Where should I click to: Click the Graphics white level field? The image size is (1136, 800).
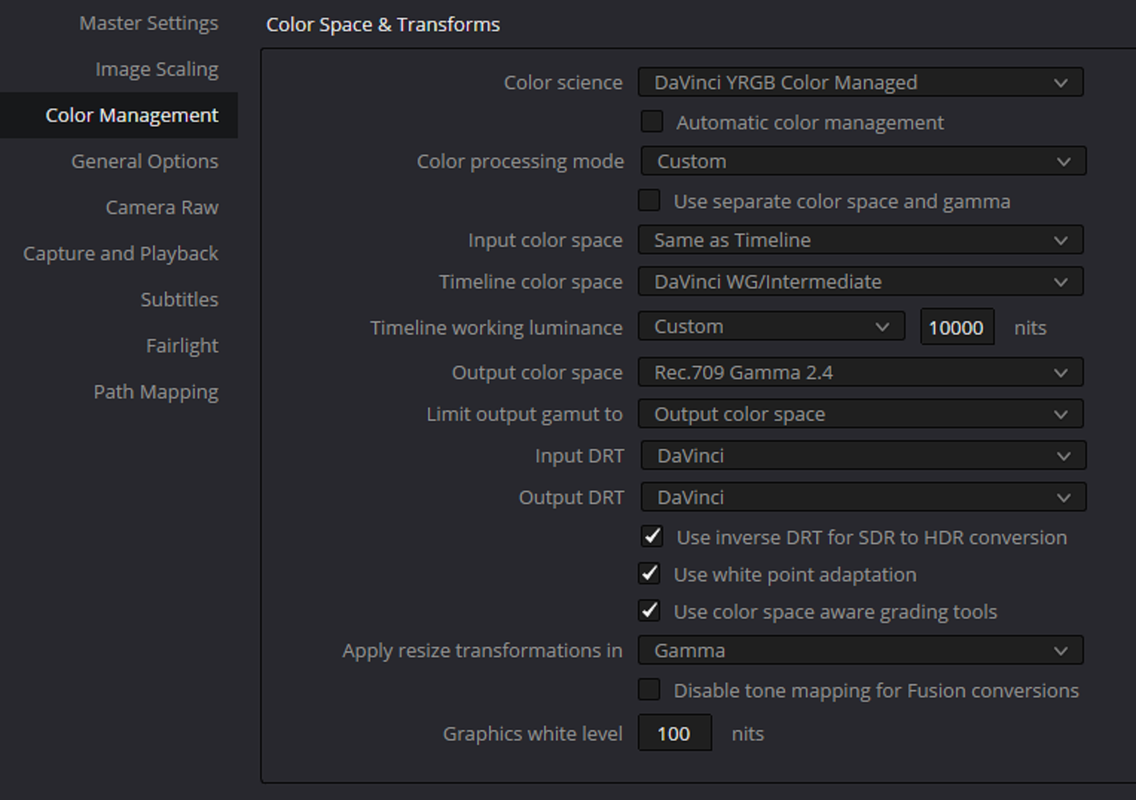coord(674,733)
